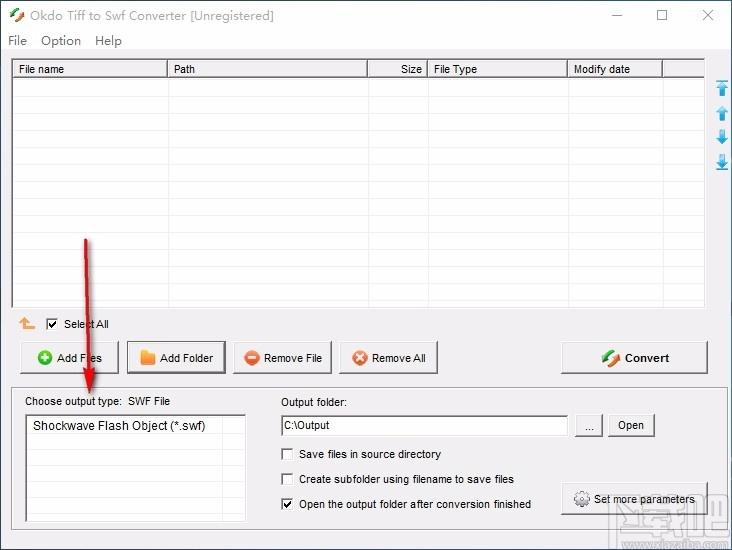732x550 pixels.
Task: Move selected file down one position
Action: pyautogui.click(x=722, y=137)
